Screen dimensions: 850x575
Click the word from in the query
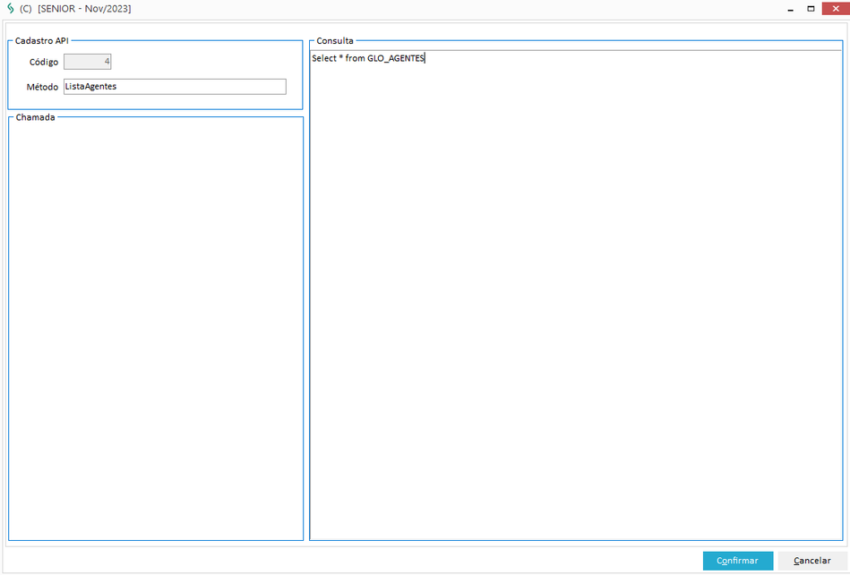pos(355,59)
